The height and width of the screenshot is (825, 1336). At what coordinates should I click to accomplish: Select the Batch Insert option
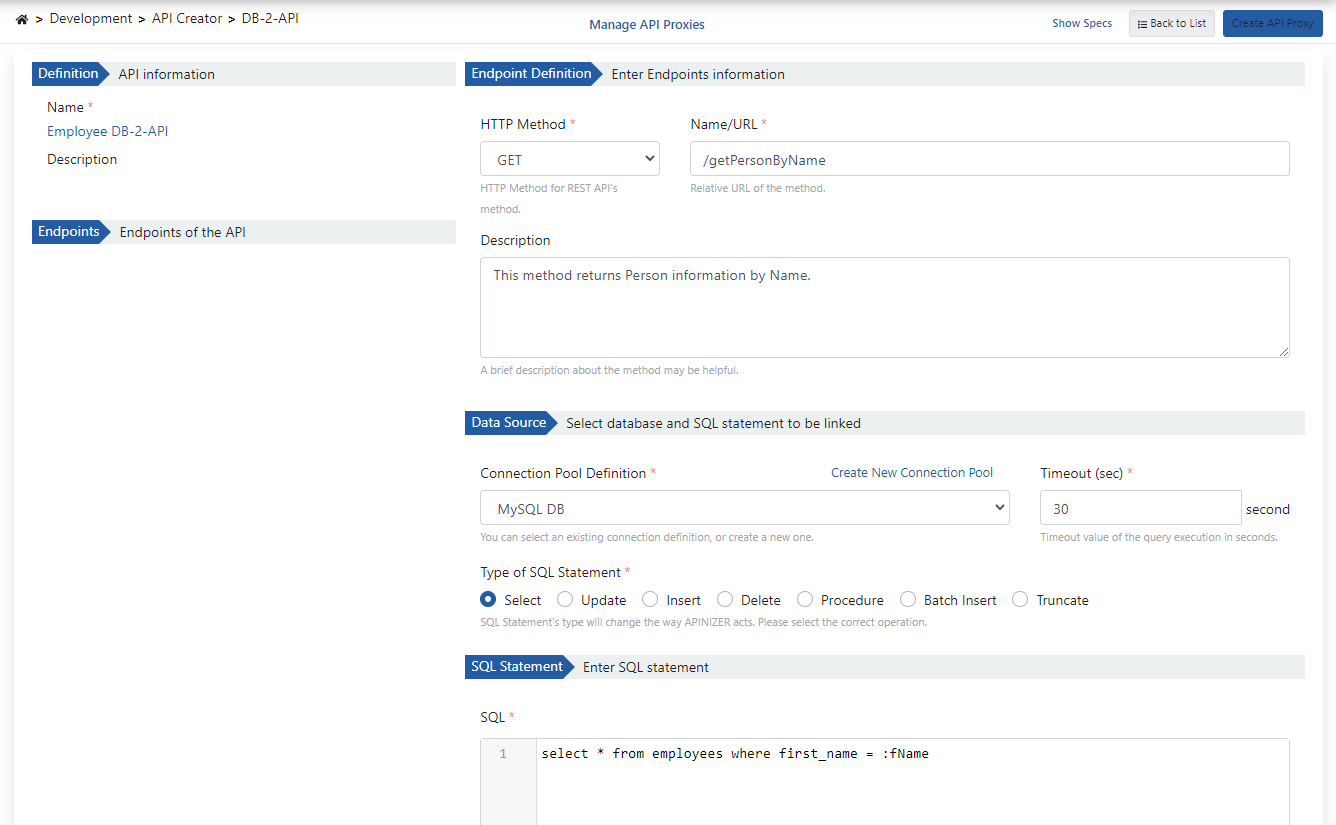(x=908, y=600)
